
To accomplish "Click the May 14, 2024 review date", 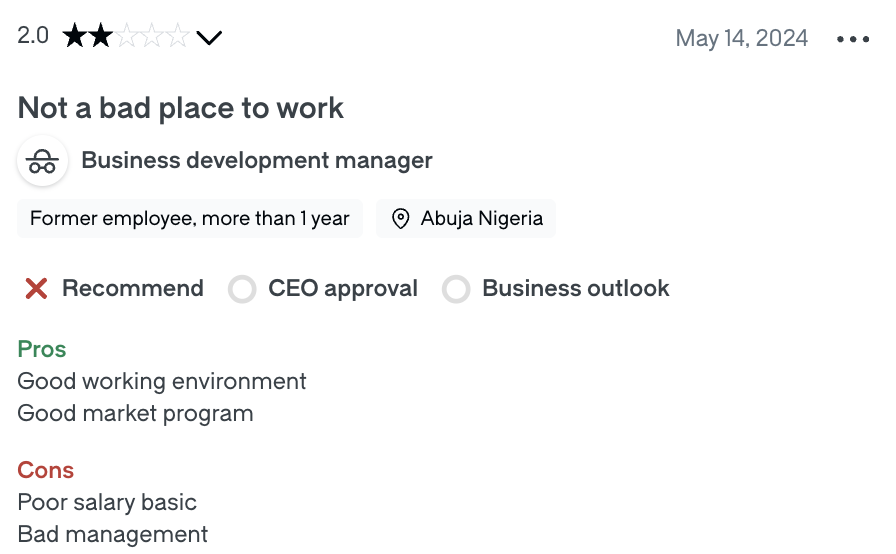I will (741, 38).
